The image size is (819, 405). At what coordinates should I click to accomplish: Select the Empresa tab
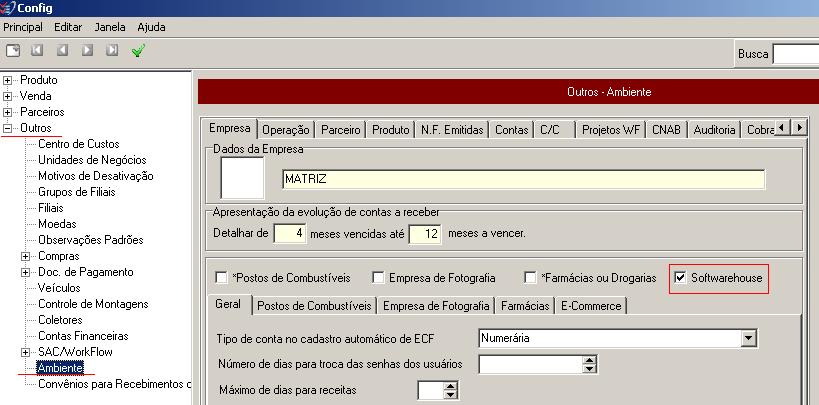click(229, 128)
